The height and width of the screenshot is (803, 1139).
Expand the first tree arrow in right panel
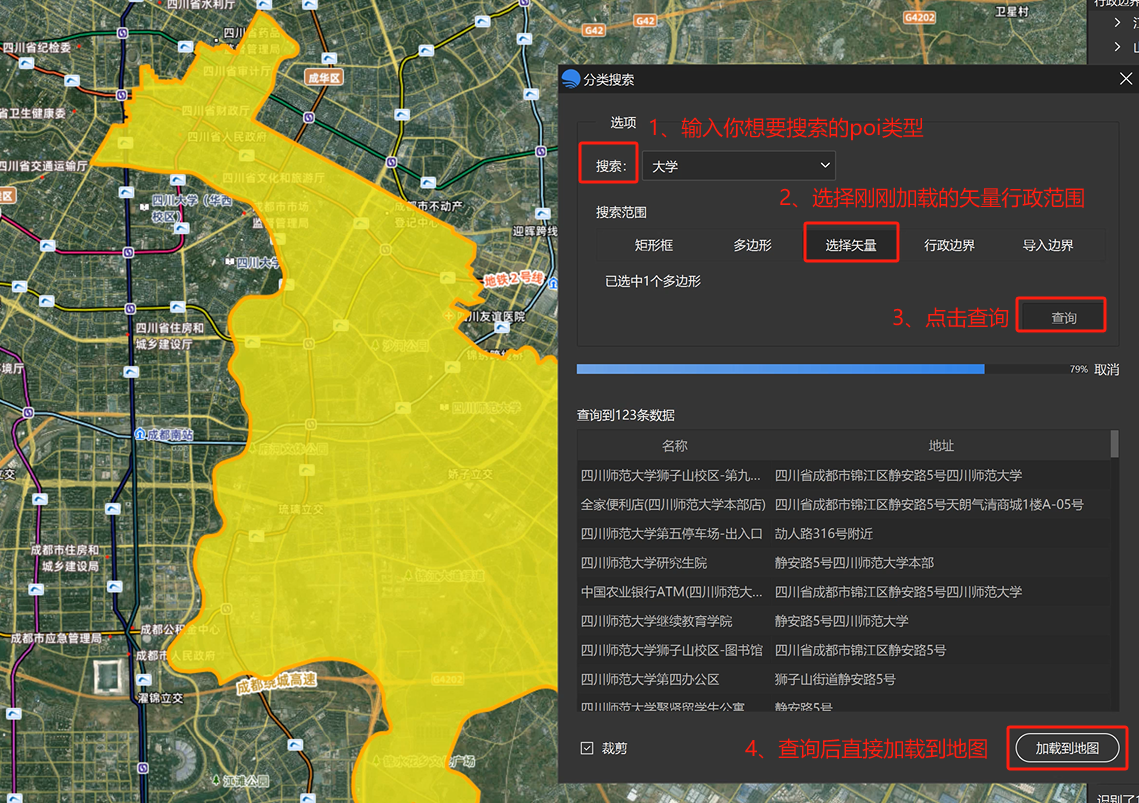click(x=1116, y=23)
